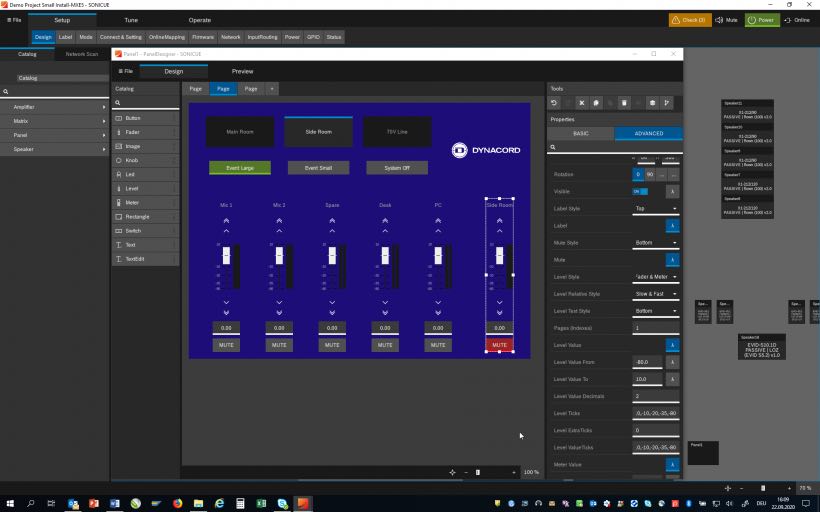This screenshot has width=820, height=512.
Task: Switch to the Preview tab
Action: (242, 72)
